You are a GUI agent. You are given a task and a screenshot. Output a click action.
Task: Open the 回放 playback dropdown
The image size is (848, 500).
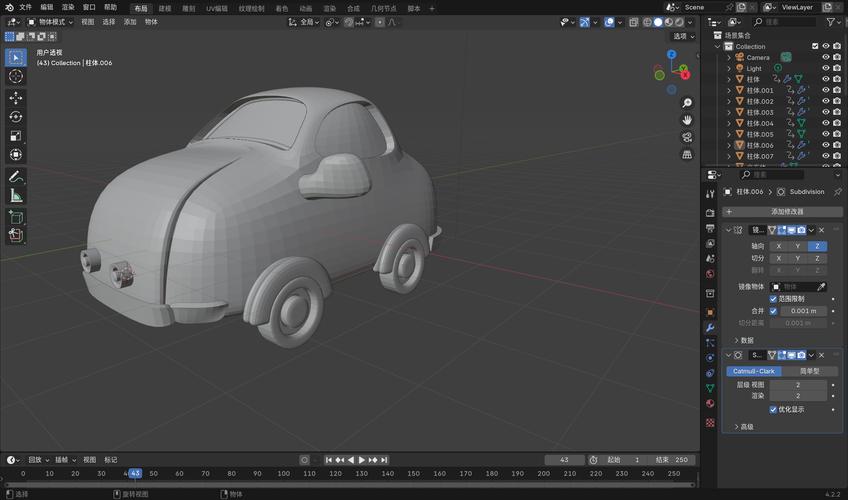pyautogui.click(x=38, y=460)
